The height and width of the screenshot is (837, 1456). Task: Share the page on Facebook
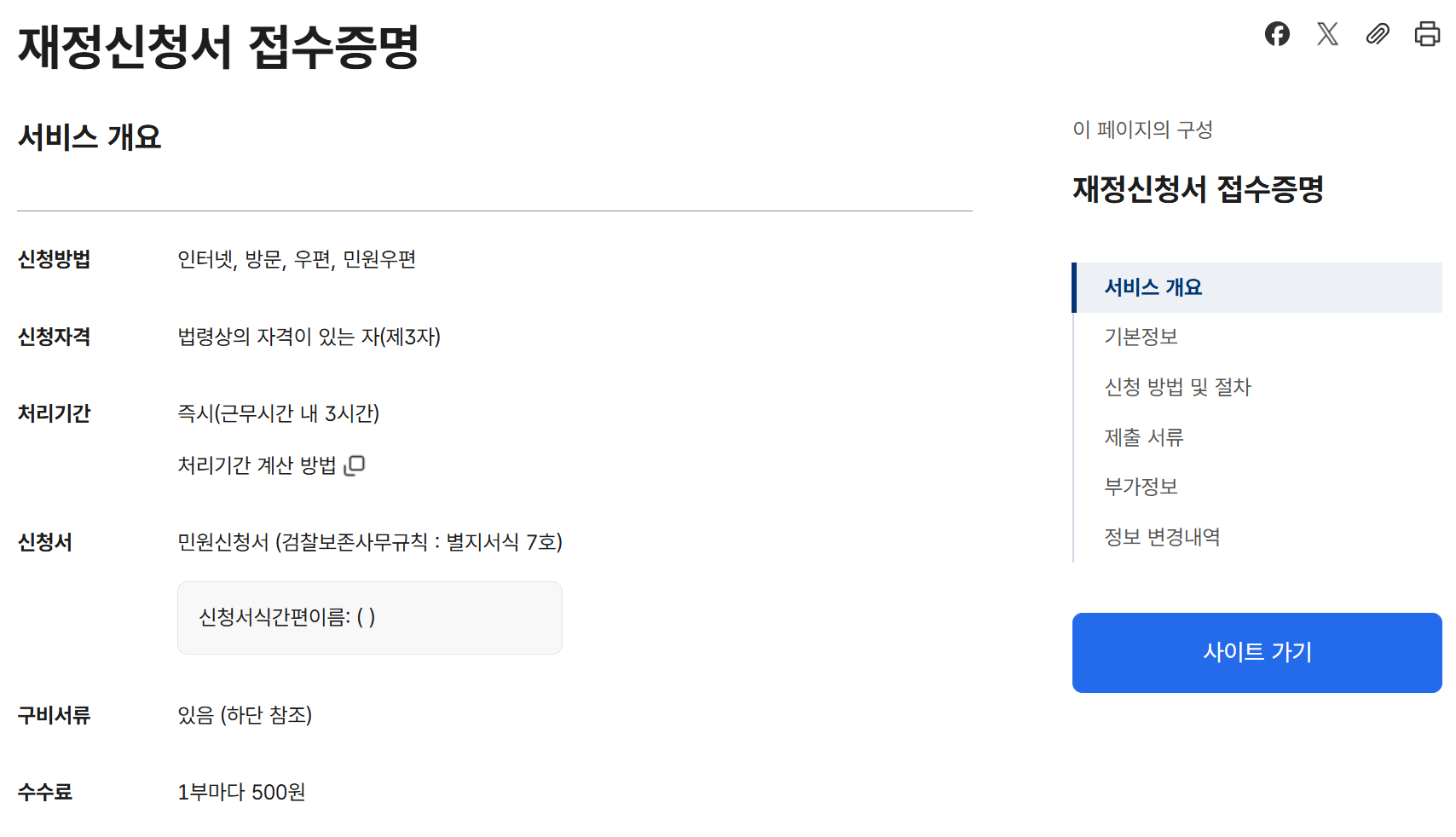click(1277, 34)
